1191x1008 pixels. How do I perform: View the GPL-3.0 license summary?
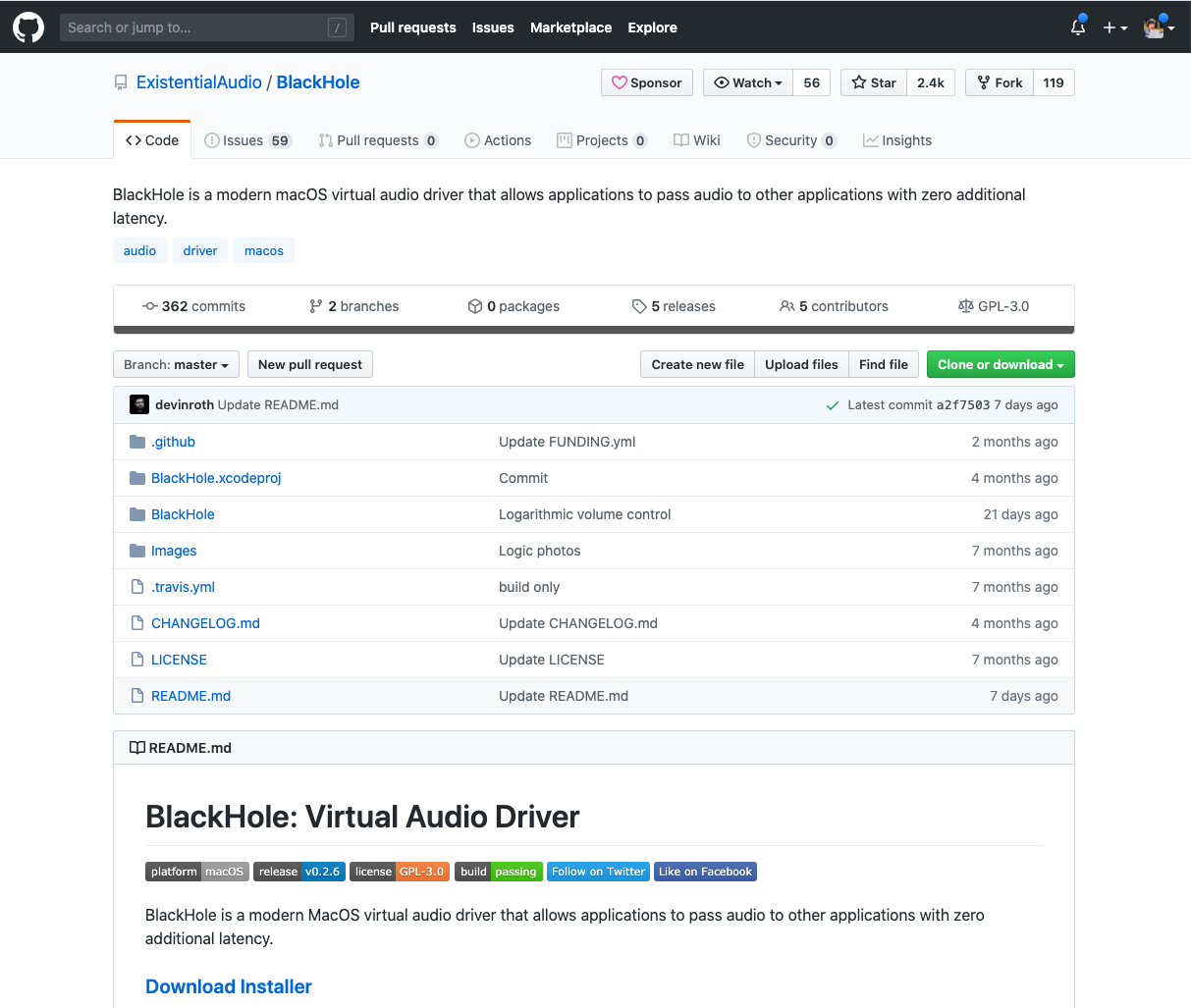[x=994, y=306]
